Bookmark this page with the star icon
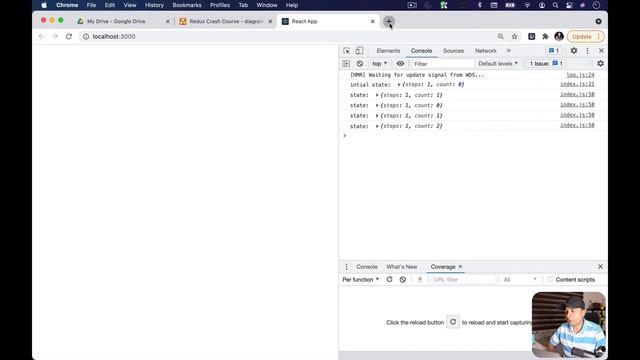This screenshot has height=360, width=640. click(x=515, y=36)
